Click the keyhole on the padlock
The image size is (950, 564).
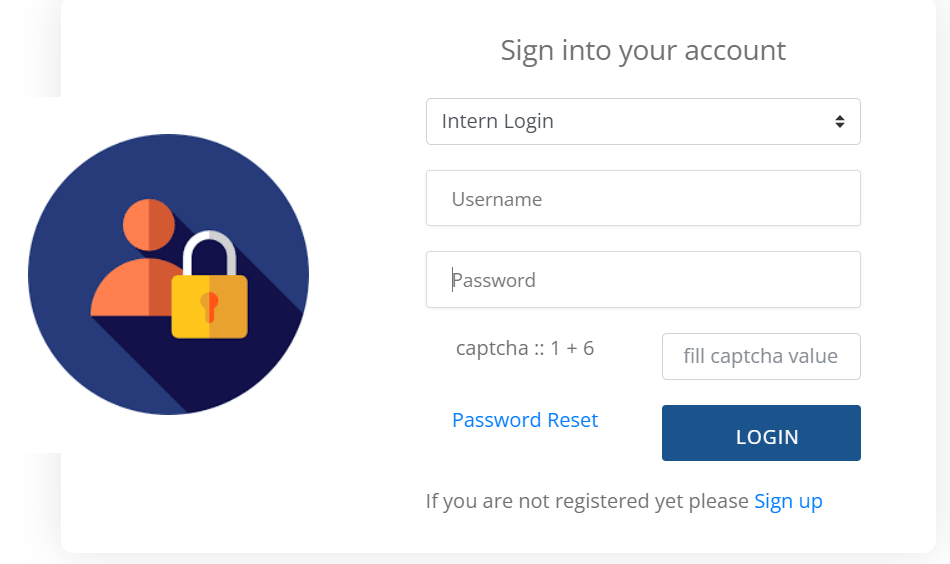(x=209, y=305)
